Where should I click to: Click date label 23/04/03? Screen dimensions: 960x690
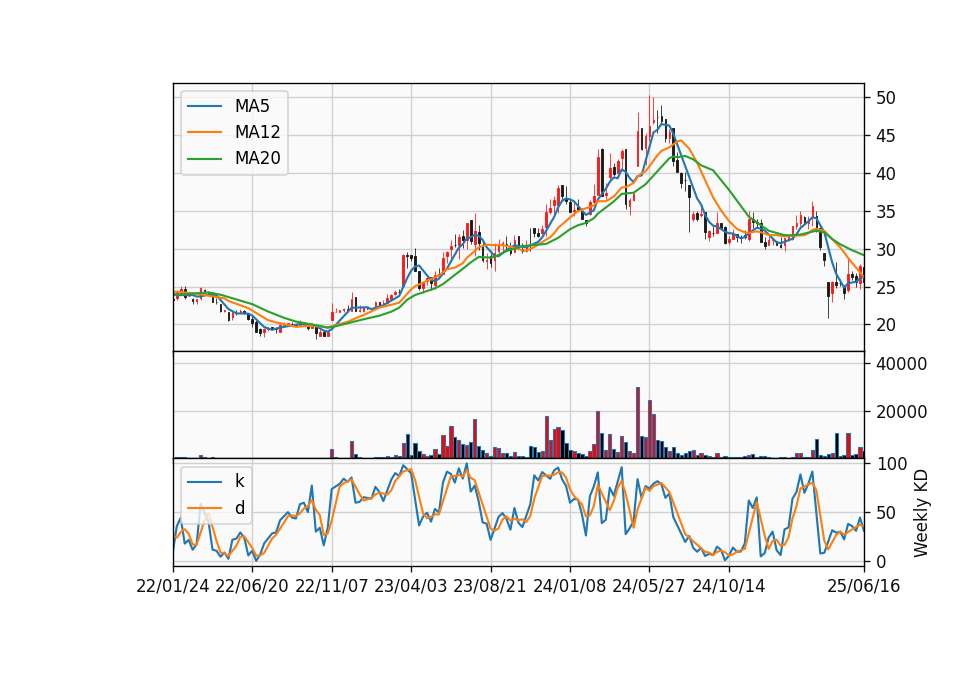point(411,586)
